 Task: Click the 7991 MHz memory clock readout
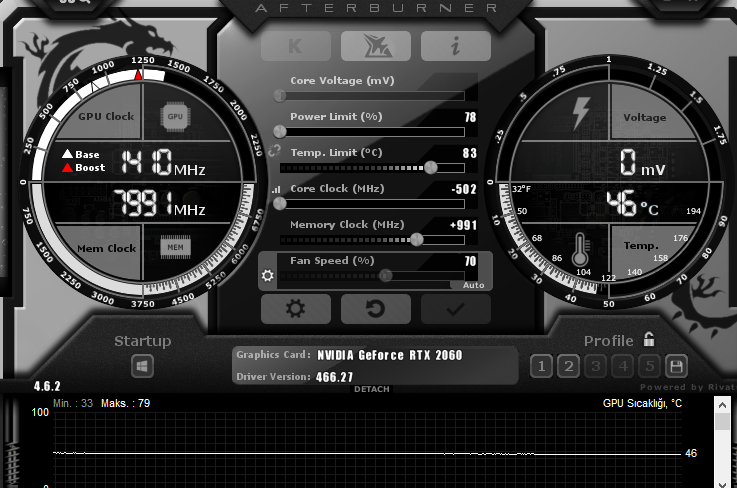coord(158,204)
